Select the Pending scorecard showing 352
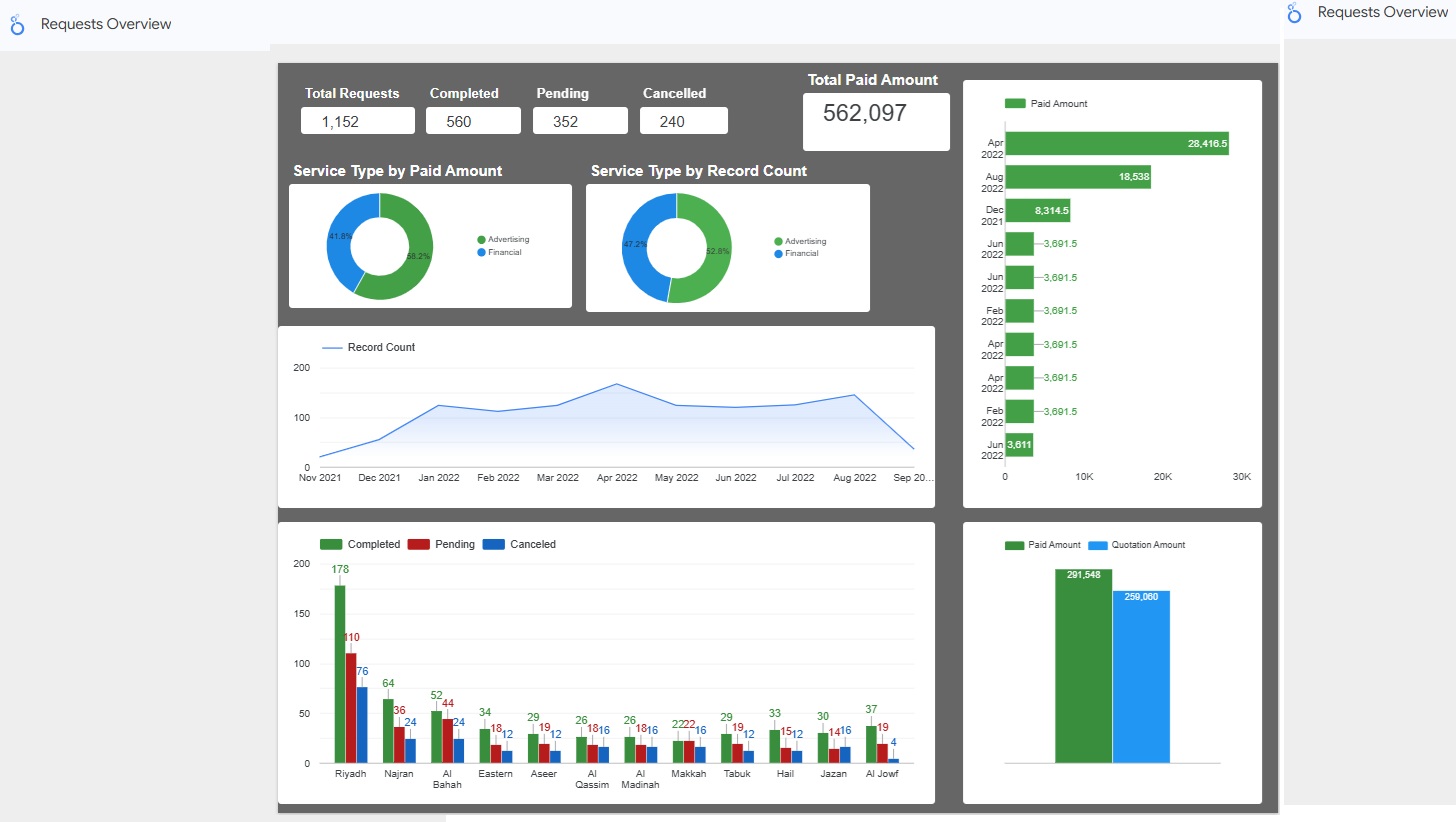This screenshot has width=1456, height=822. click(579, 121)
